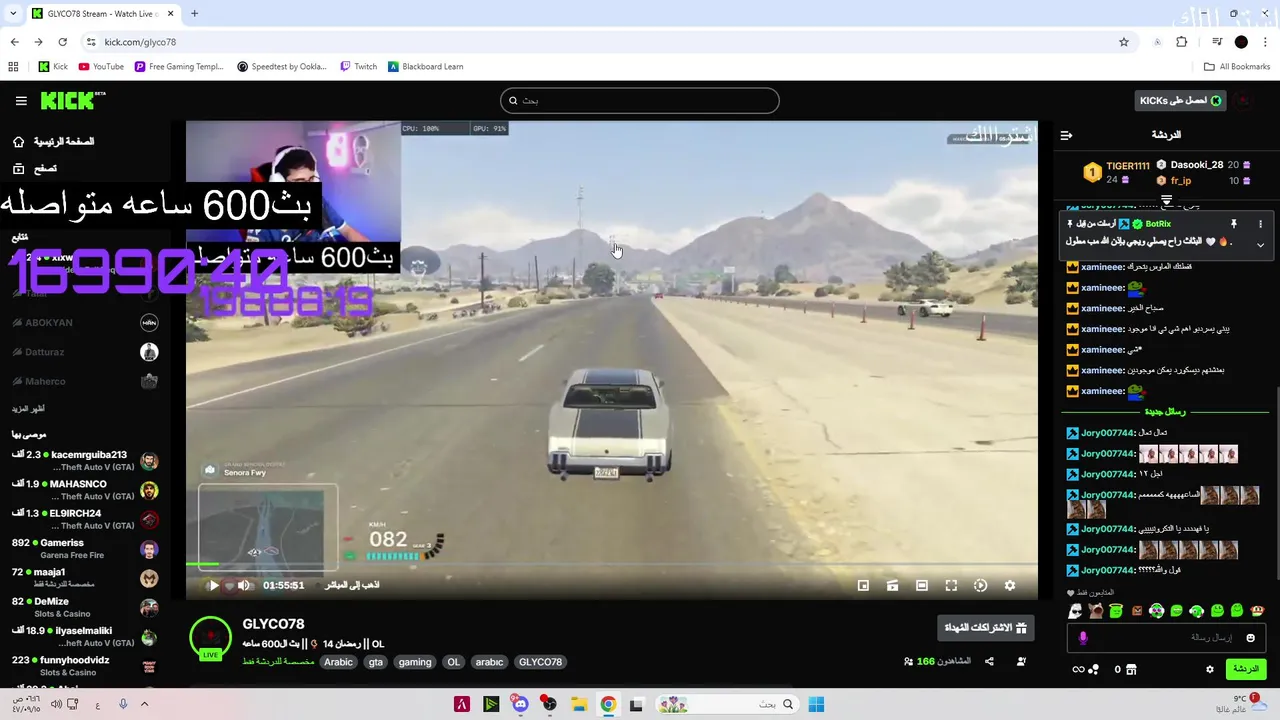
Task: Open pinned message three-dot options
Action: pyautogui.click(x=1260, y=224)
